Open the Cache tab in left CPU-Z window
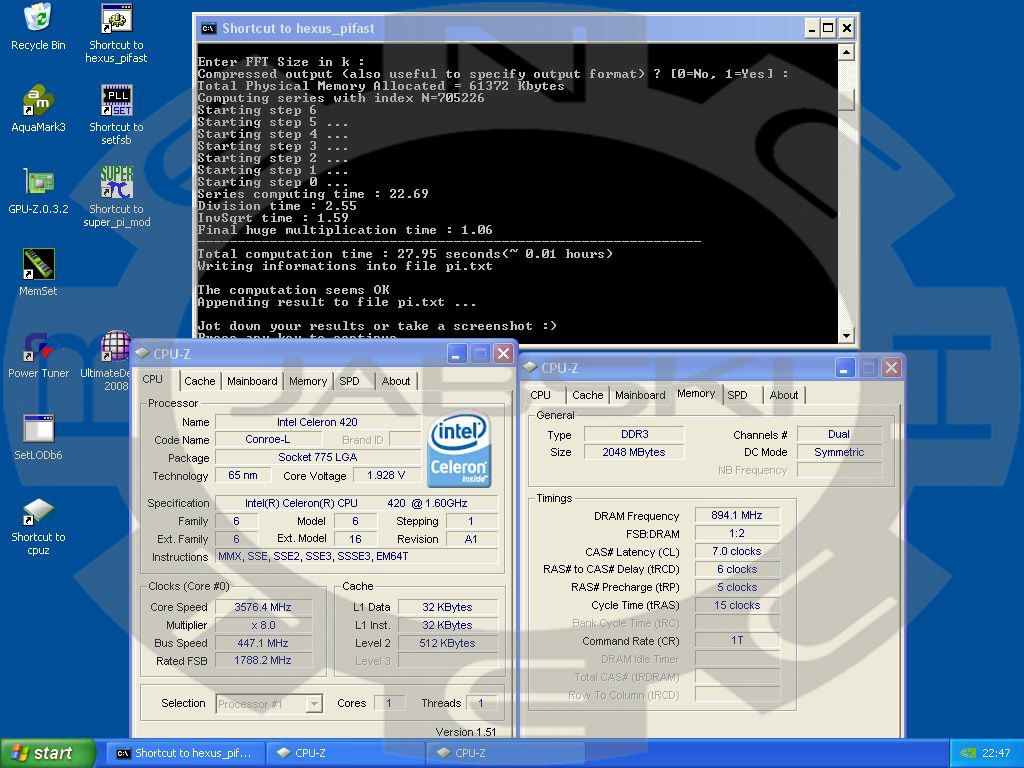The height and width of the screenshot is (768, 1024). coord(199,381)
